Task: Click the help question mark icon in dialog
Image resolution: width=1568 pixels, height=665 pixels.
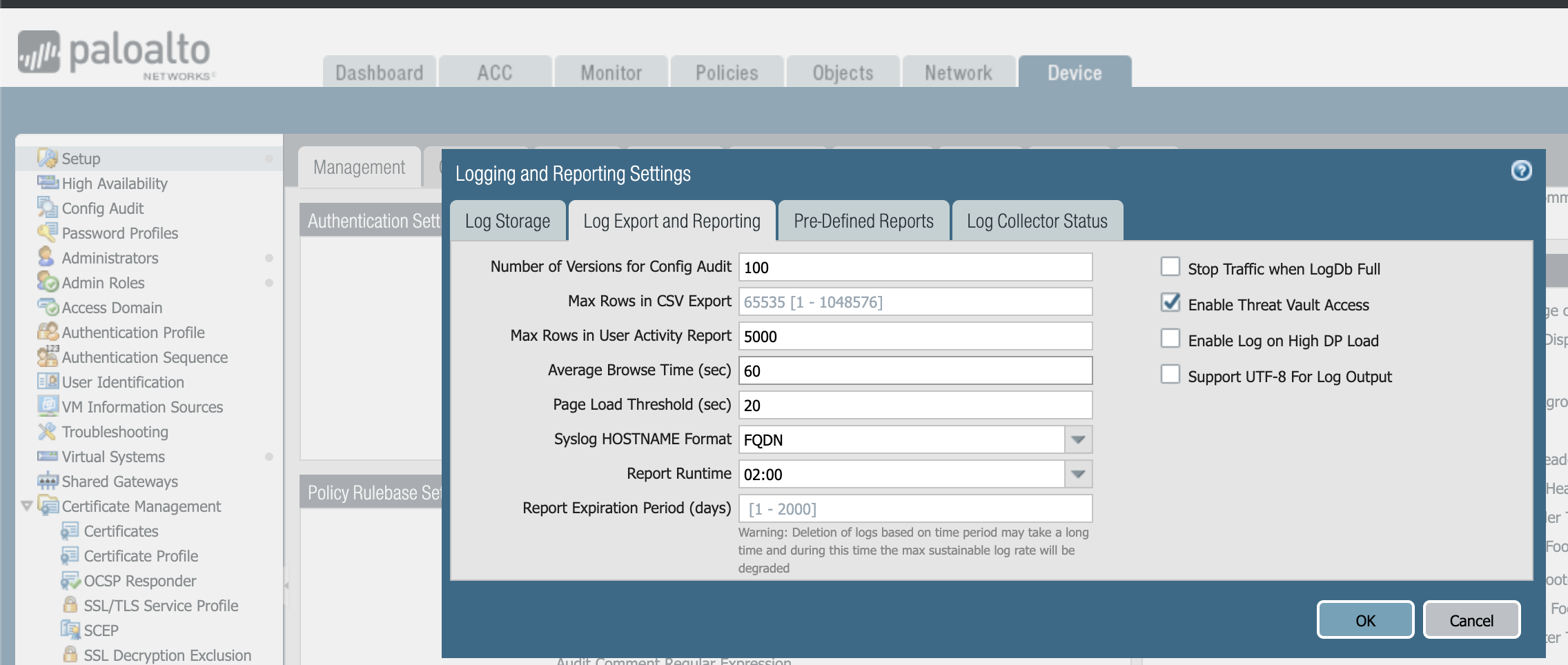Action: (x=1521, y=170)
